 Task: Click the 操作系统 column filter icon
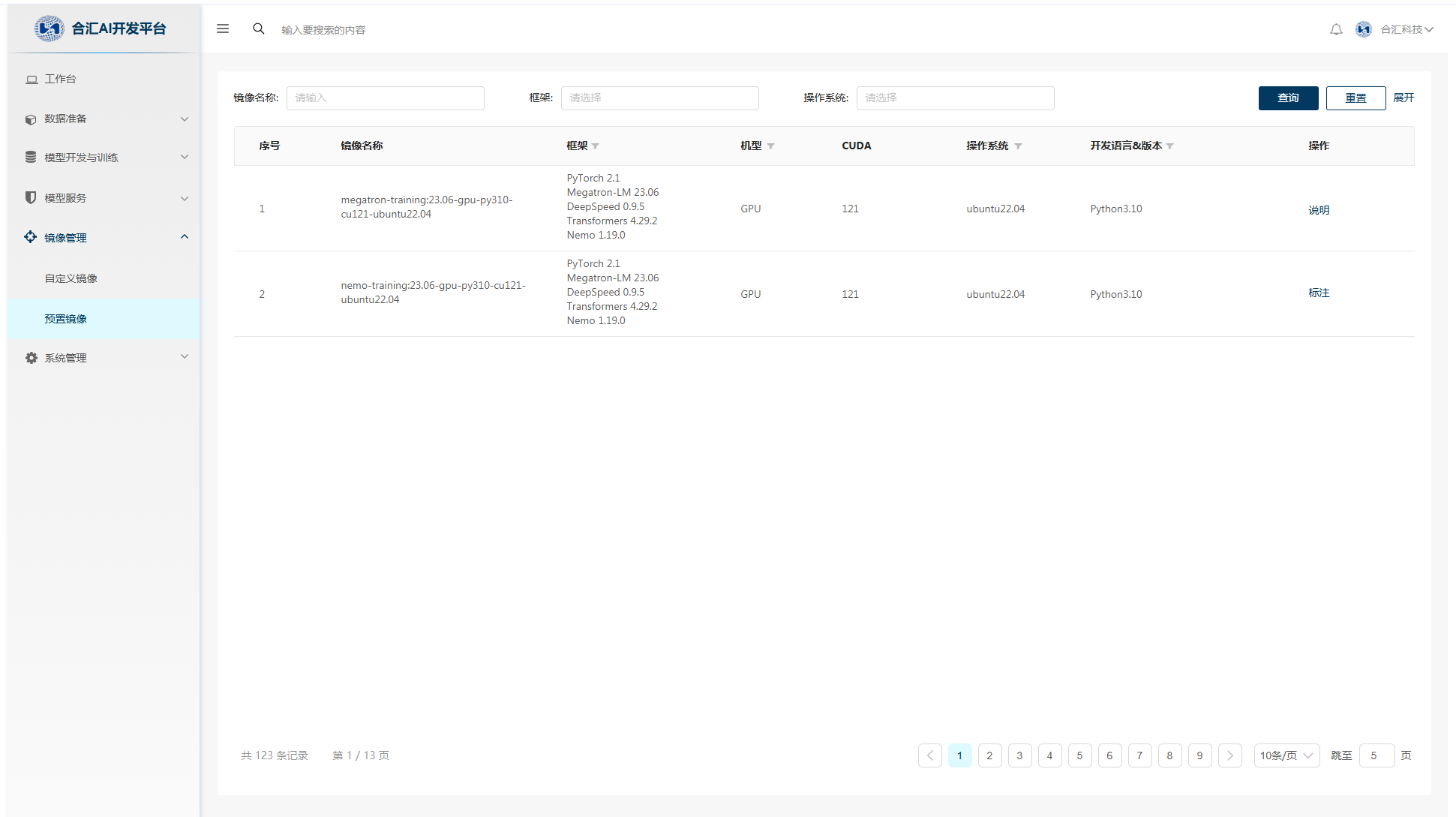1018,146
